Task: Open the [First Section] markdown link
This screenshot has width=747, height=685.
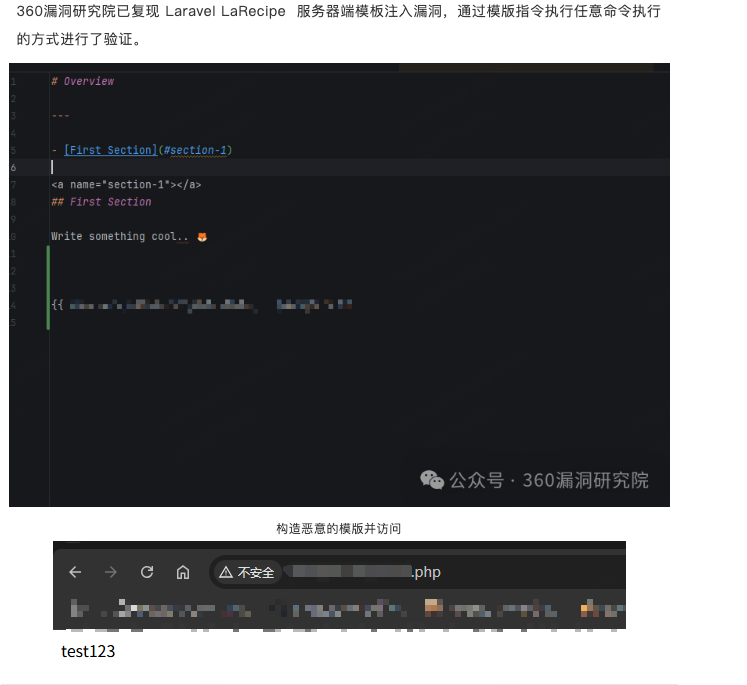Action: tap(111, 150)
